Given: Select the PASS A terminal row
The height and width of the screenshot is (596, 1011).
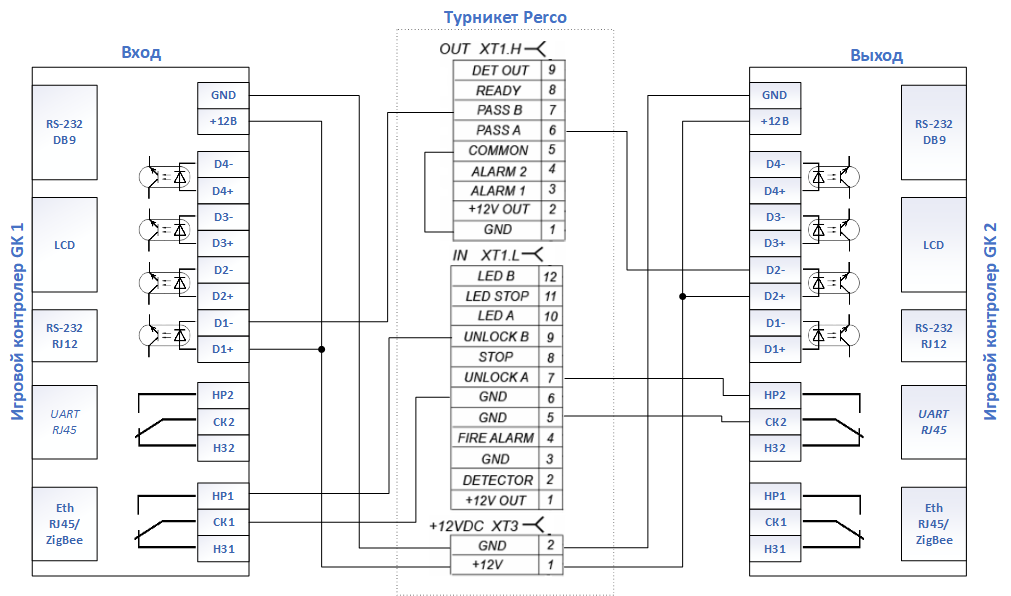Looking at the screenshot, I should coord(509,130).
